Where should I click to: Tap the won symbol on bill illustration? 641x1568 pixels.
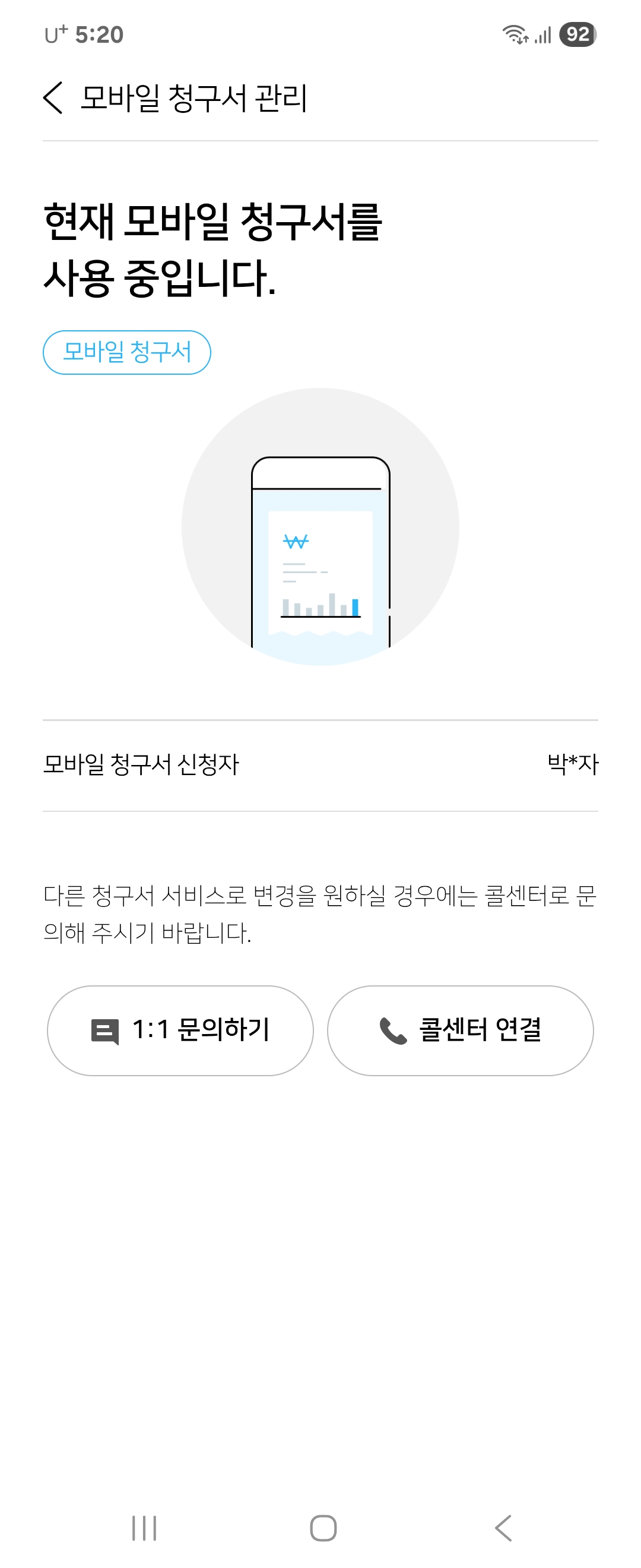pos(296,541)
